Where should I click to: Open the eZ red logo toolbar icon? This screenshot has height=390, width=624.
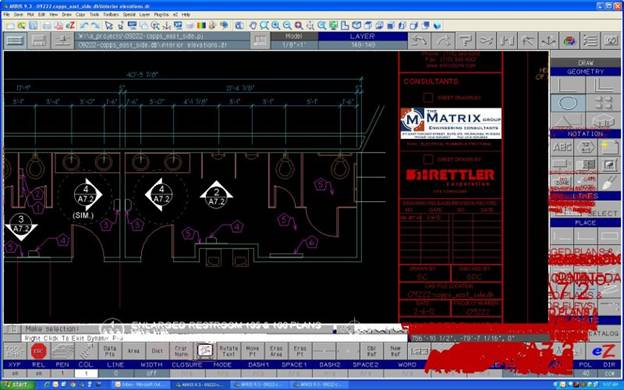pos(70,25)
